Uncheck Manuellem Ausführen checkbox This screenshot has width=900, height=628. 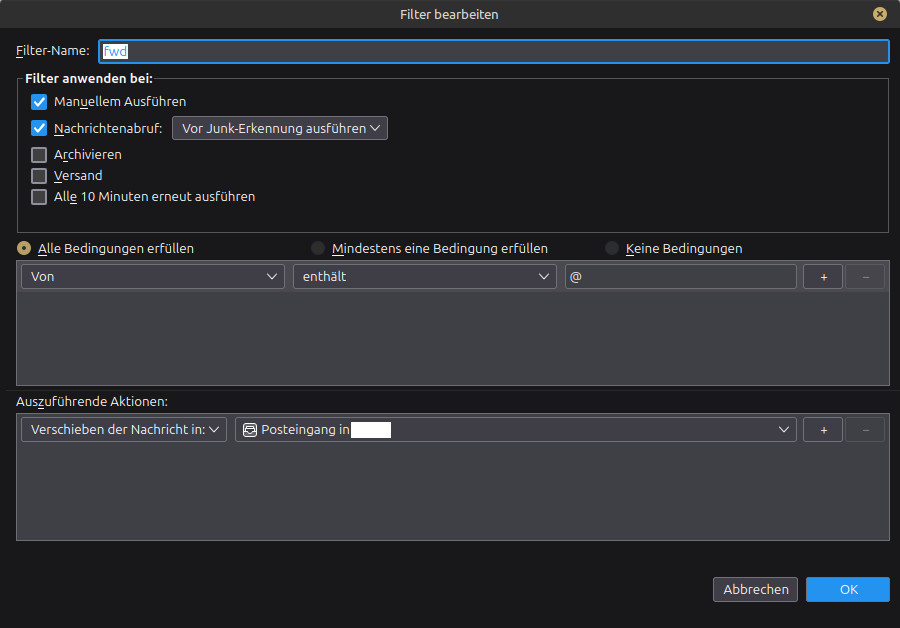[x=39, y=102]
